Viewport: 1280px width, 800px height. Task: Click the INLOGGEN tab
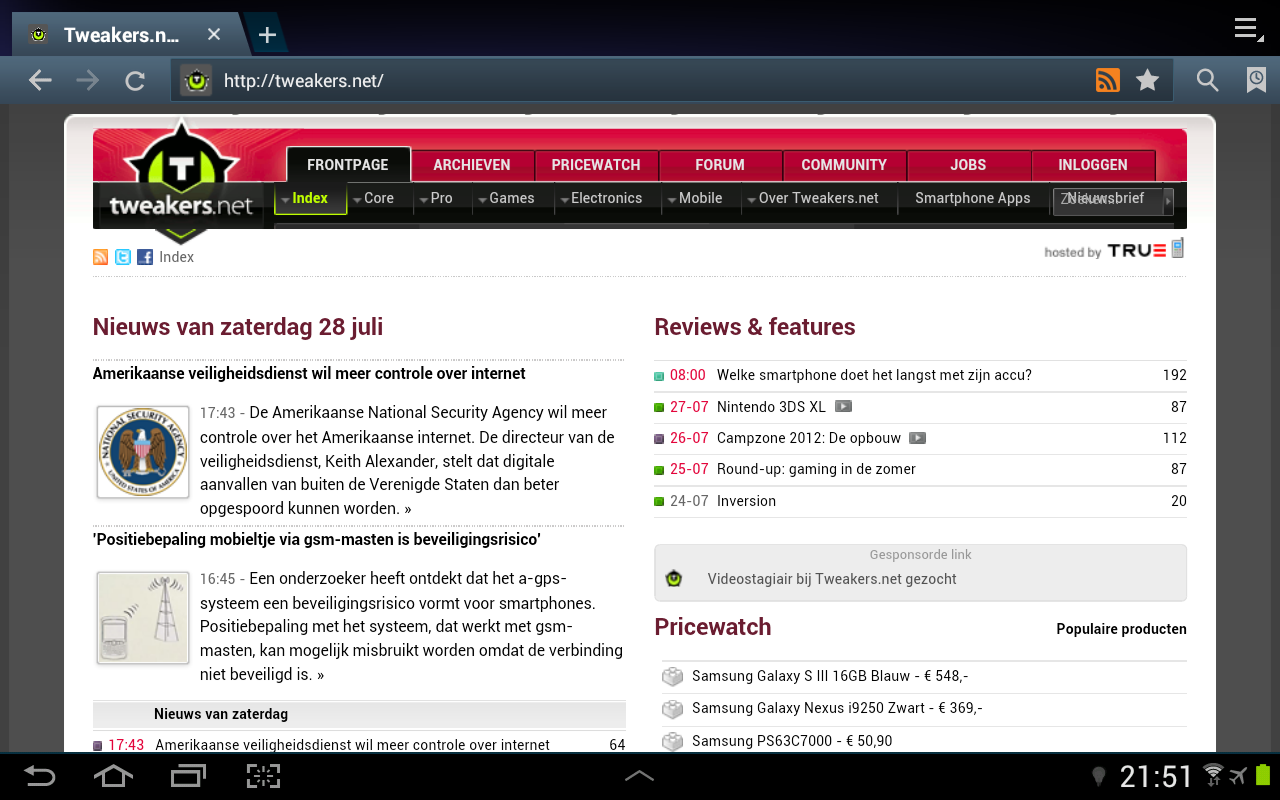coord(1093,165)
